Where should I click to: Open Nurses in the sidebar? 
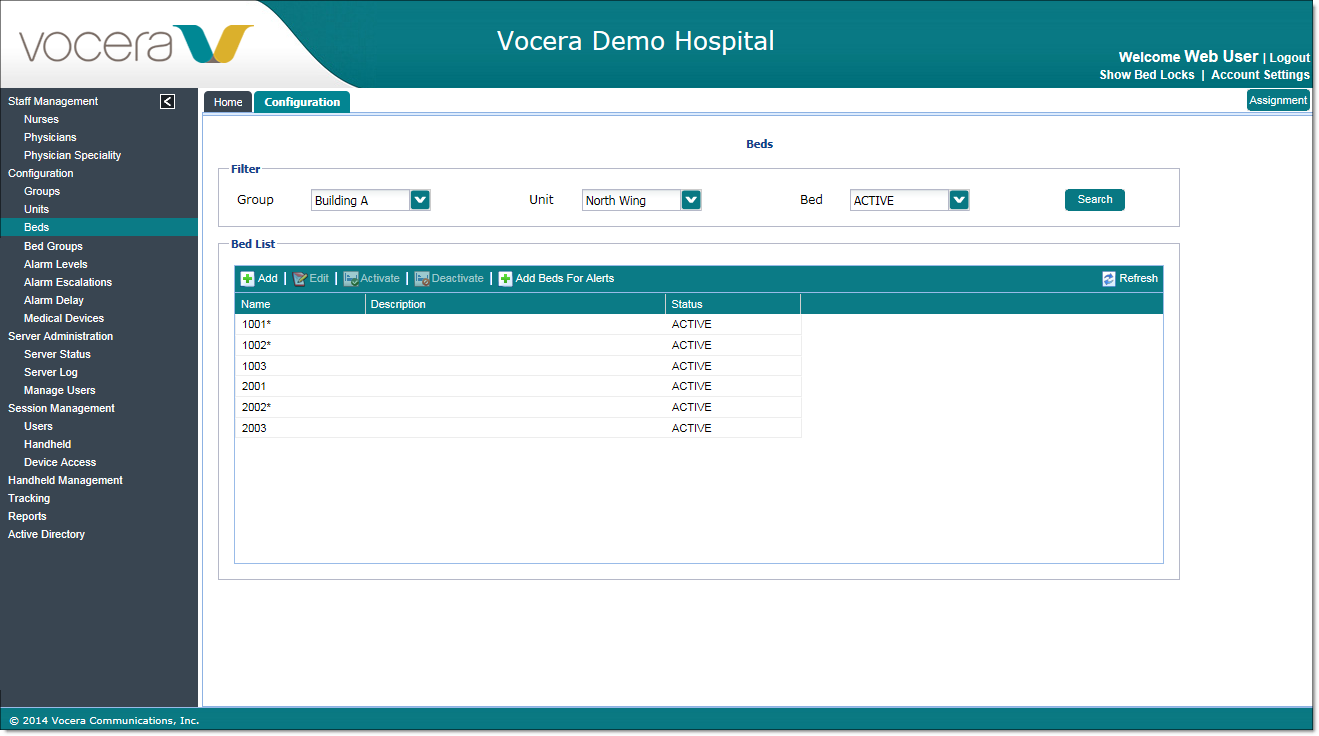[41, 119]
